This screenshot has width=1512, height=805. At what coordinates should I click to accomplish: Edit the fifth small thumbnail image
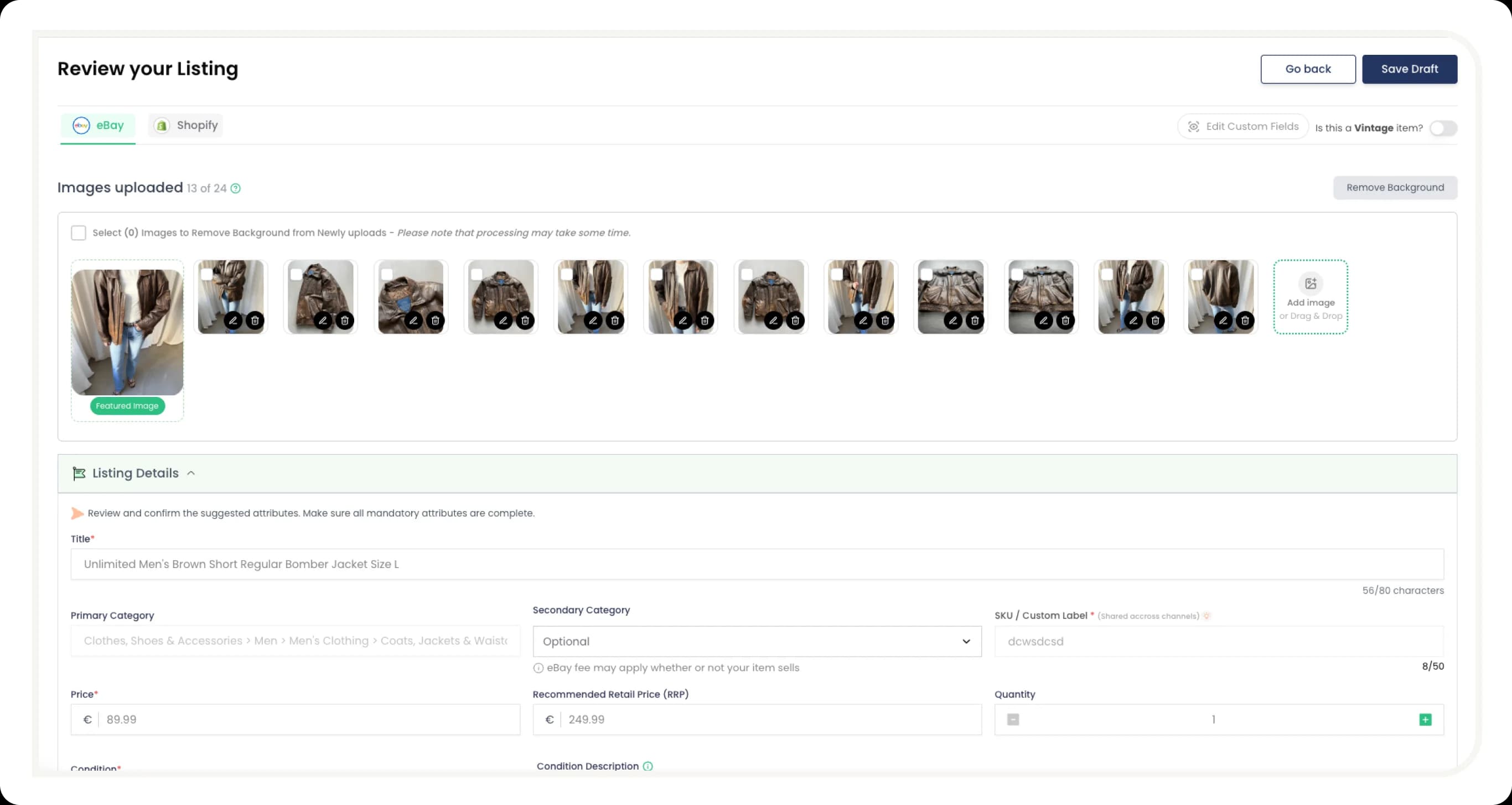click(593, 321)
